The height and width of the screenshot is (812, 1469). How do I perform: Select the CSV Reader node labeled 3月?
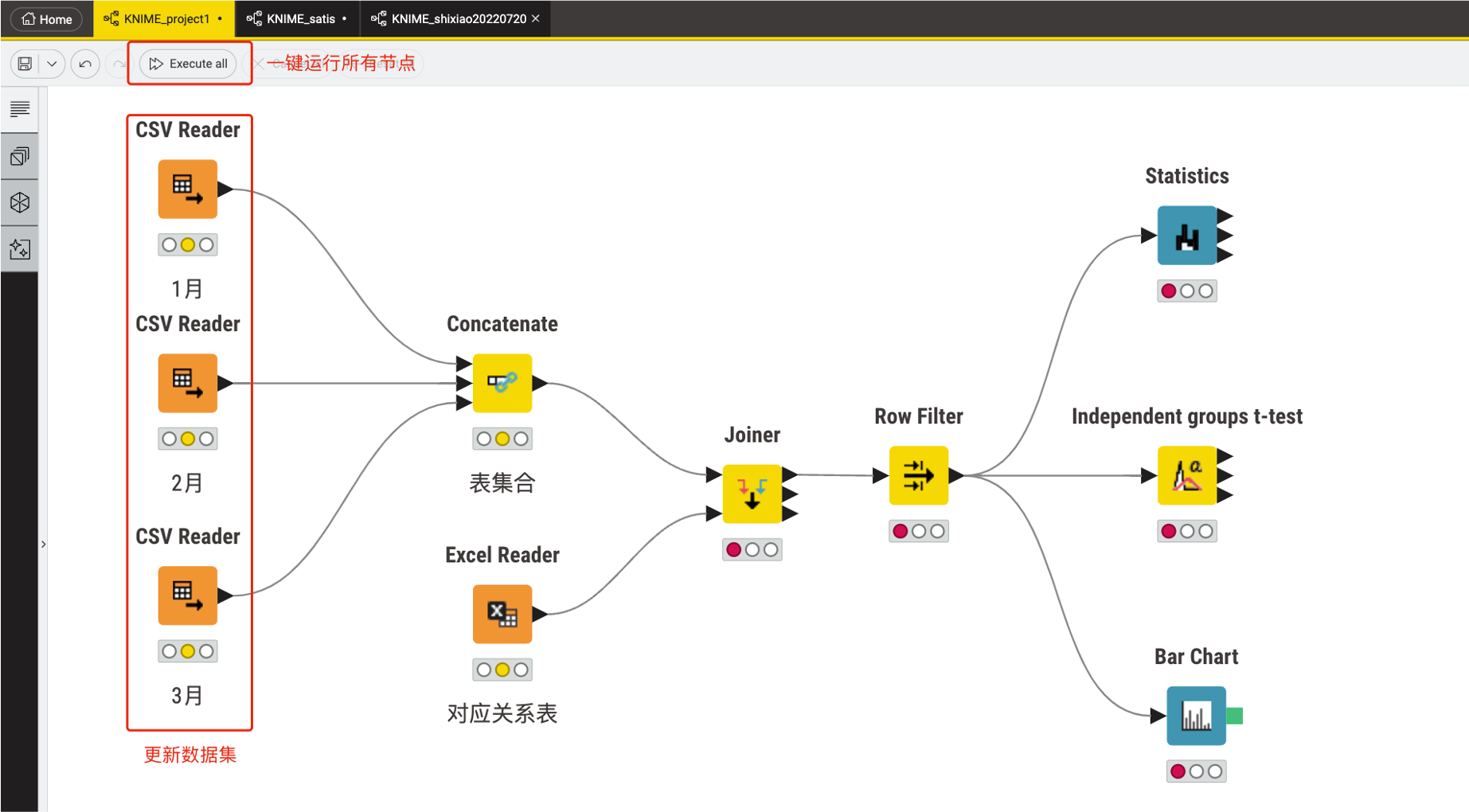pos(188,595)
